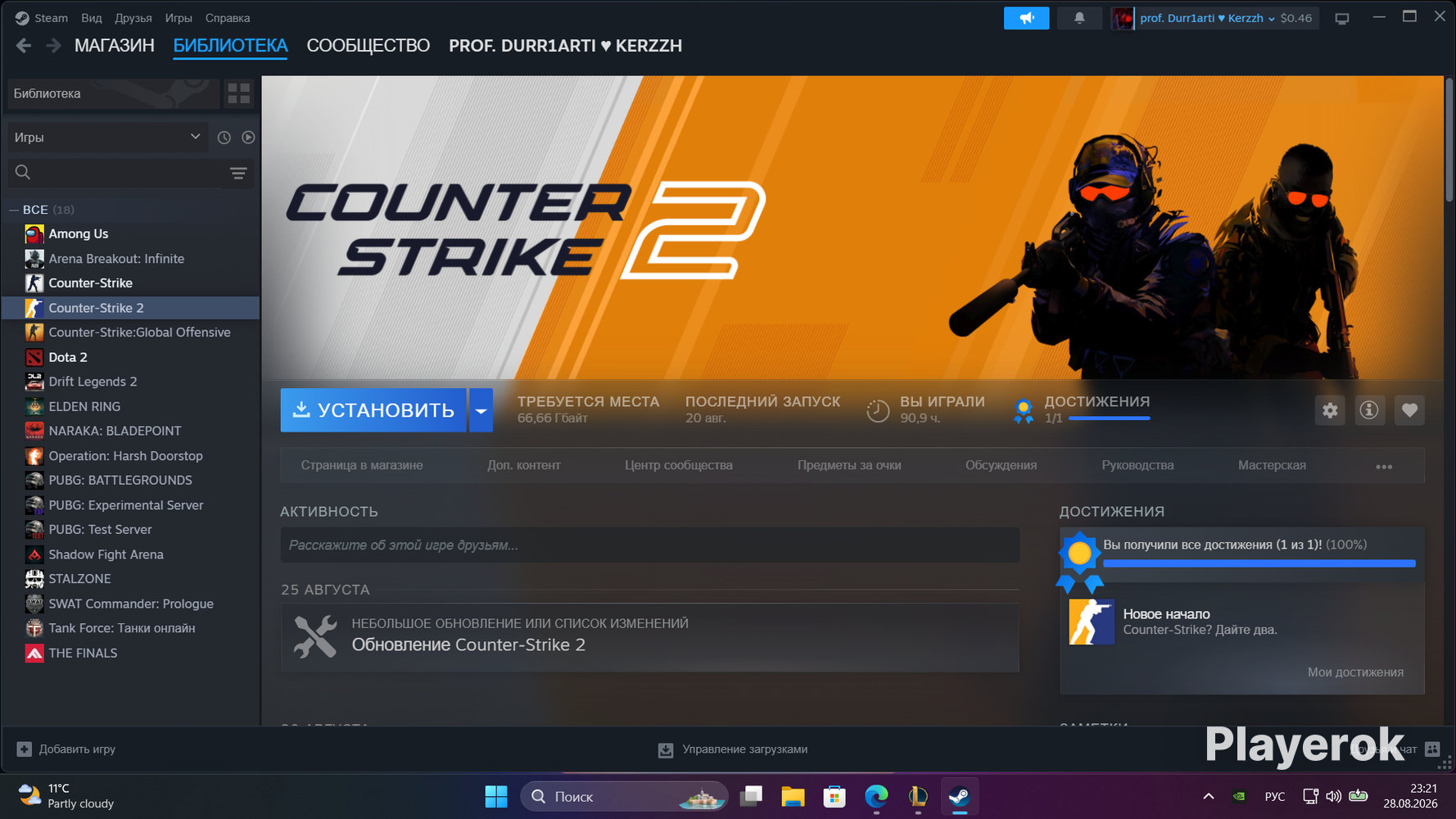Open Task View on taskbar

pos(751,796)
